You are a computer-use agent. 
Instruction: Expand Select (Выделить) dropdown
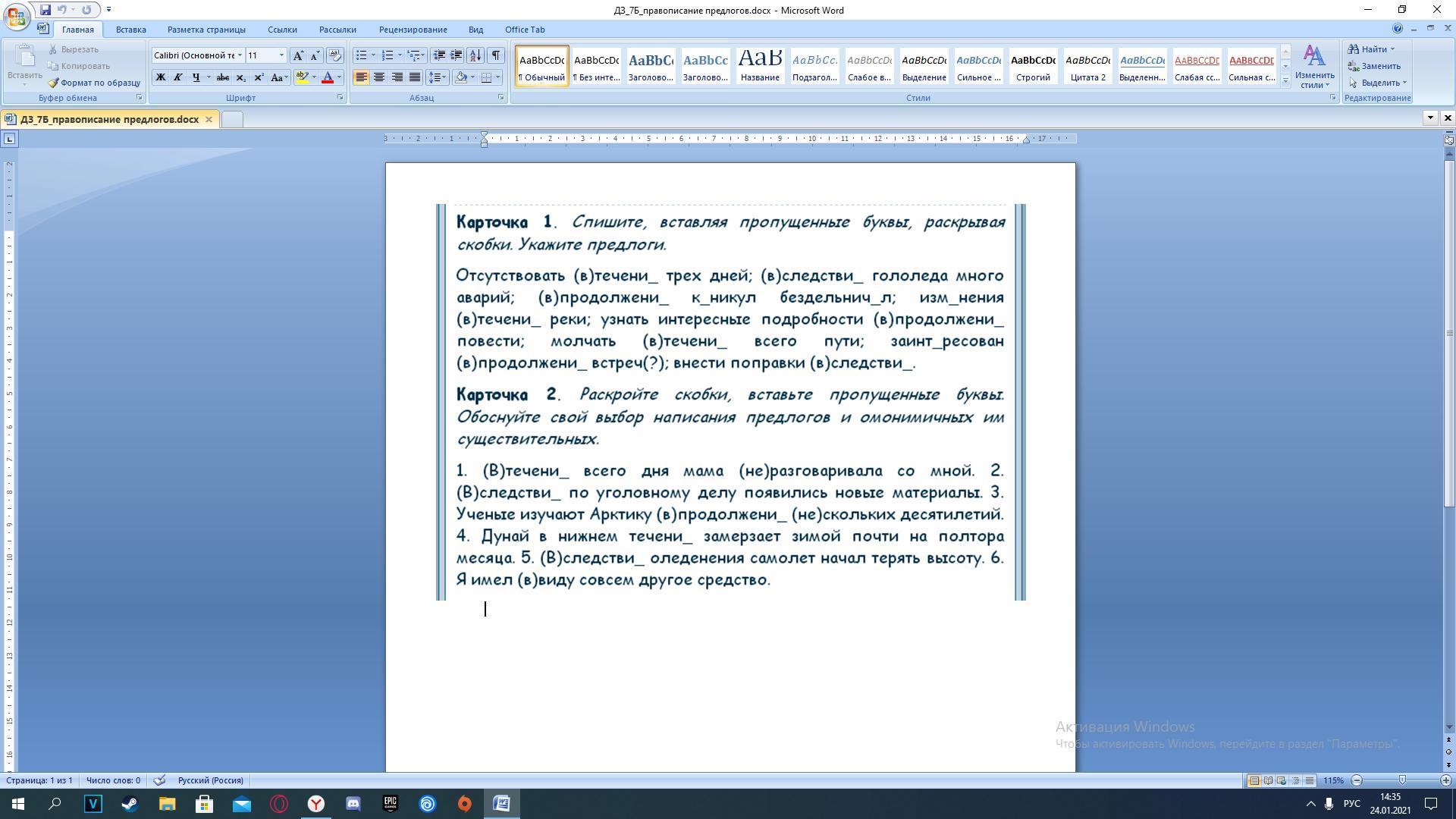(x=1404, y=83)
